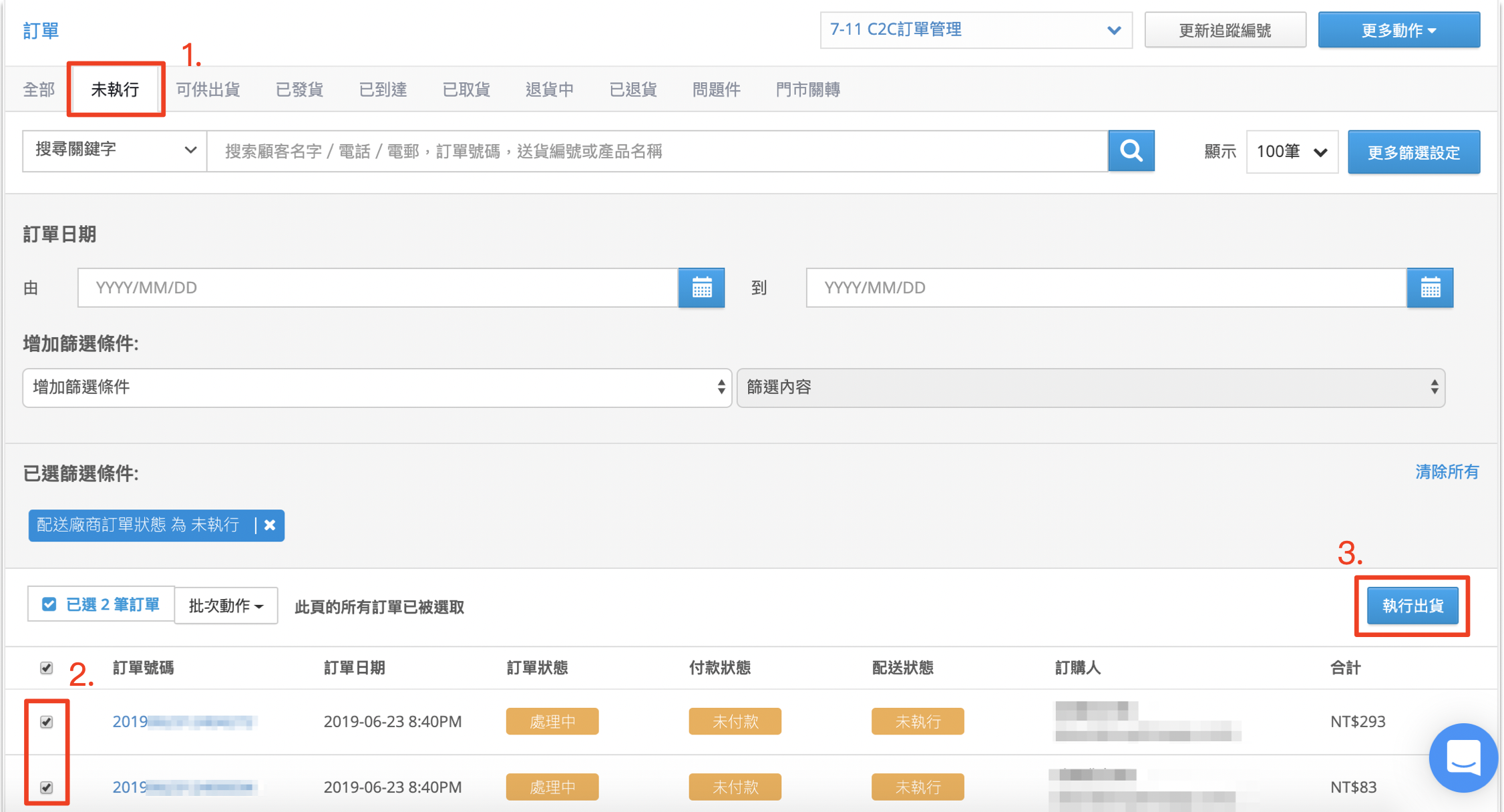This screenshot has height=812, width=1504.
Task: Open the end date calendar picker
Action: (x=1430, y=288)
